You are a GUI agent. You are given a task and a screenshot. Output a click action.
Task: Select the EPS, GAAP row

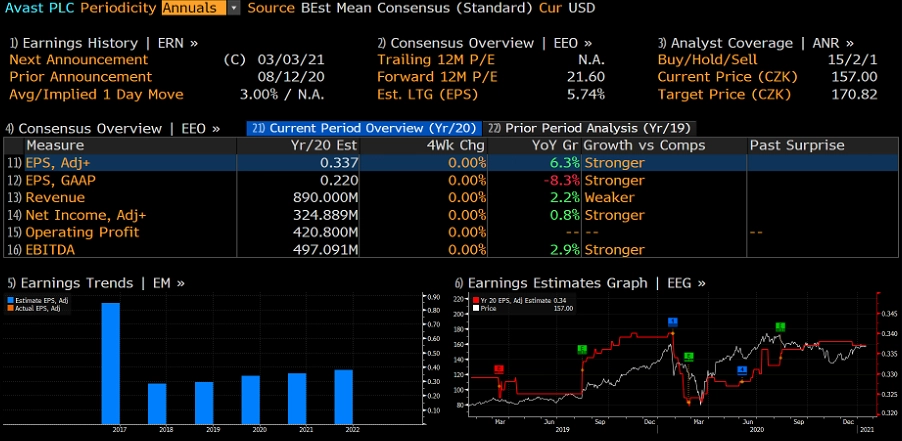click(450, 181)
